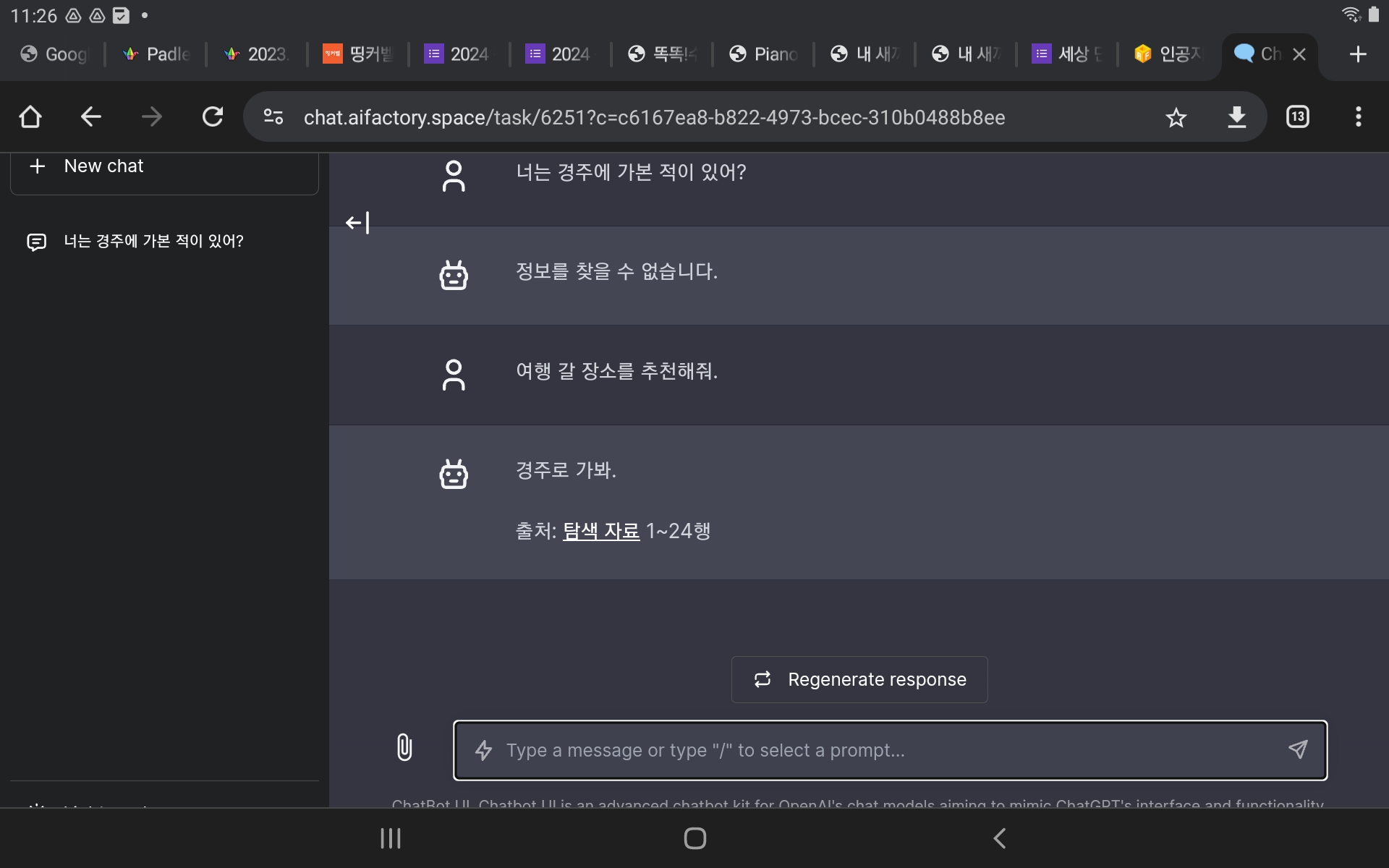Viewport: 1389px width, 868px height.
Task: Click the attach file paperclip icon
Action: (x=404, y=747)
